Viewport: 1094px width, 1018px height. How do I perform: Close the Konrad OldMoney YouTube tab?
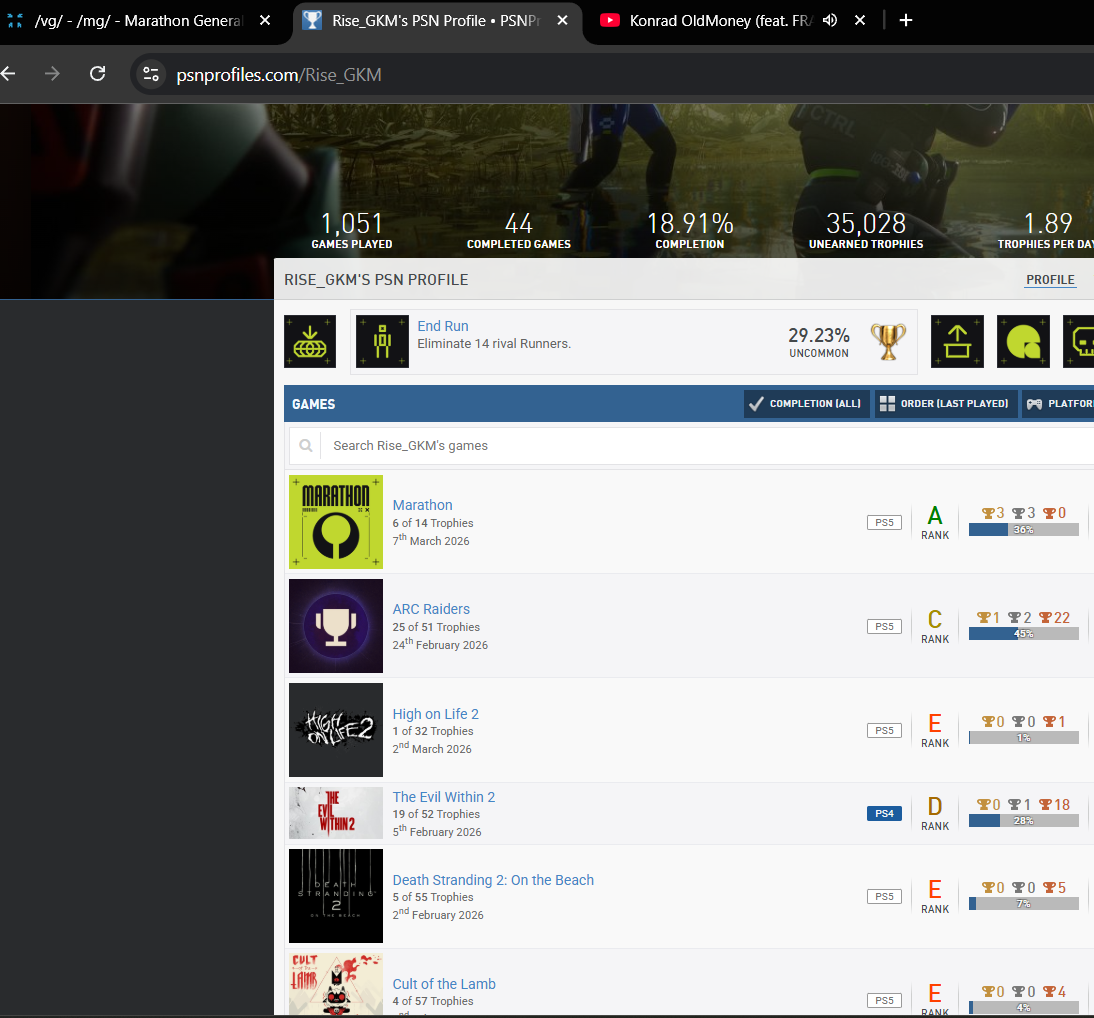[860, 20]
